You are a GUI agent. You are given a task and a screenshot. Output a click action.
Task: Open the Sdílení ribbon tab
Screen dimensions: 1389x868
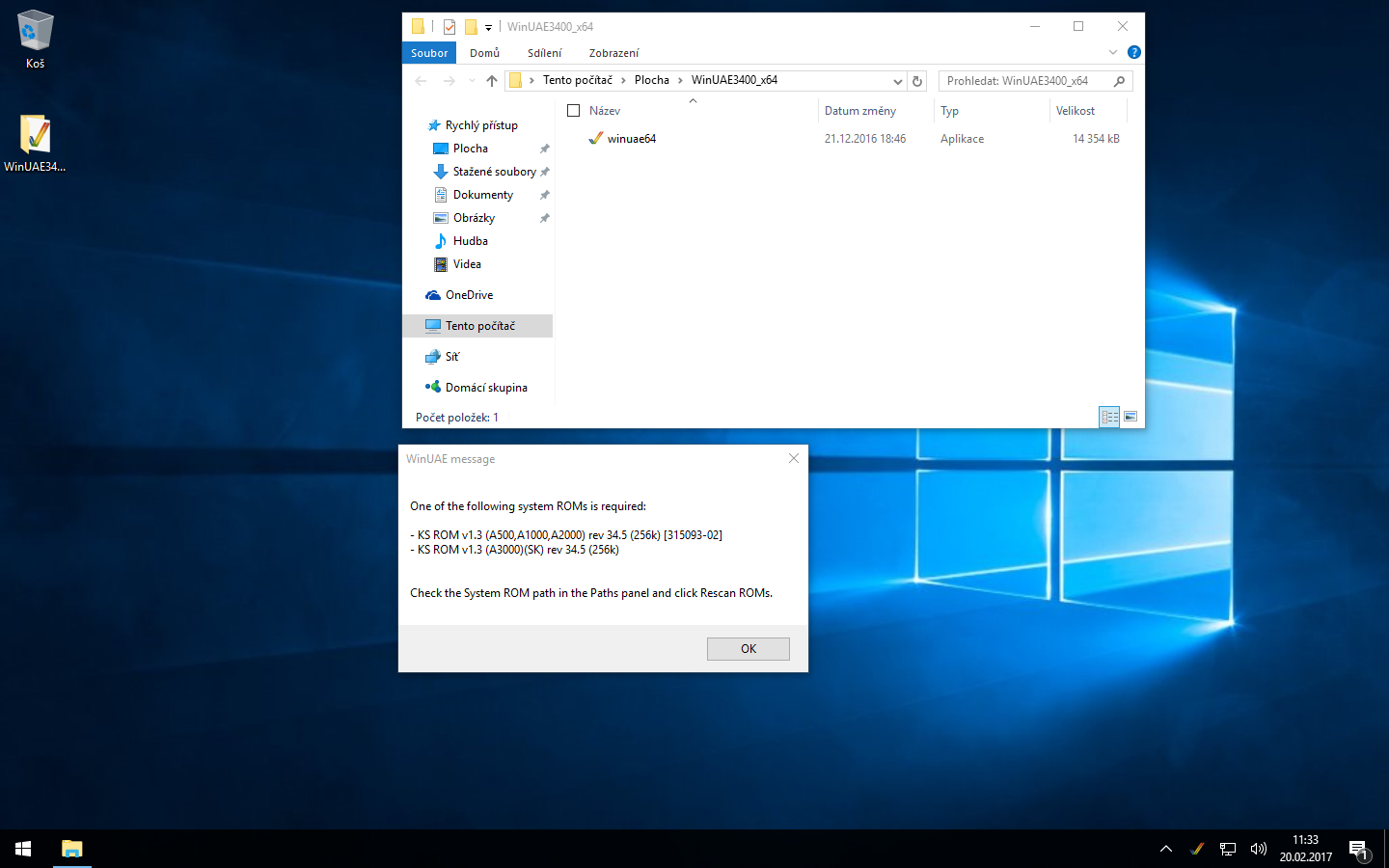point(544,53)
